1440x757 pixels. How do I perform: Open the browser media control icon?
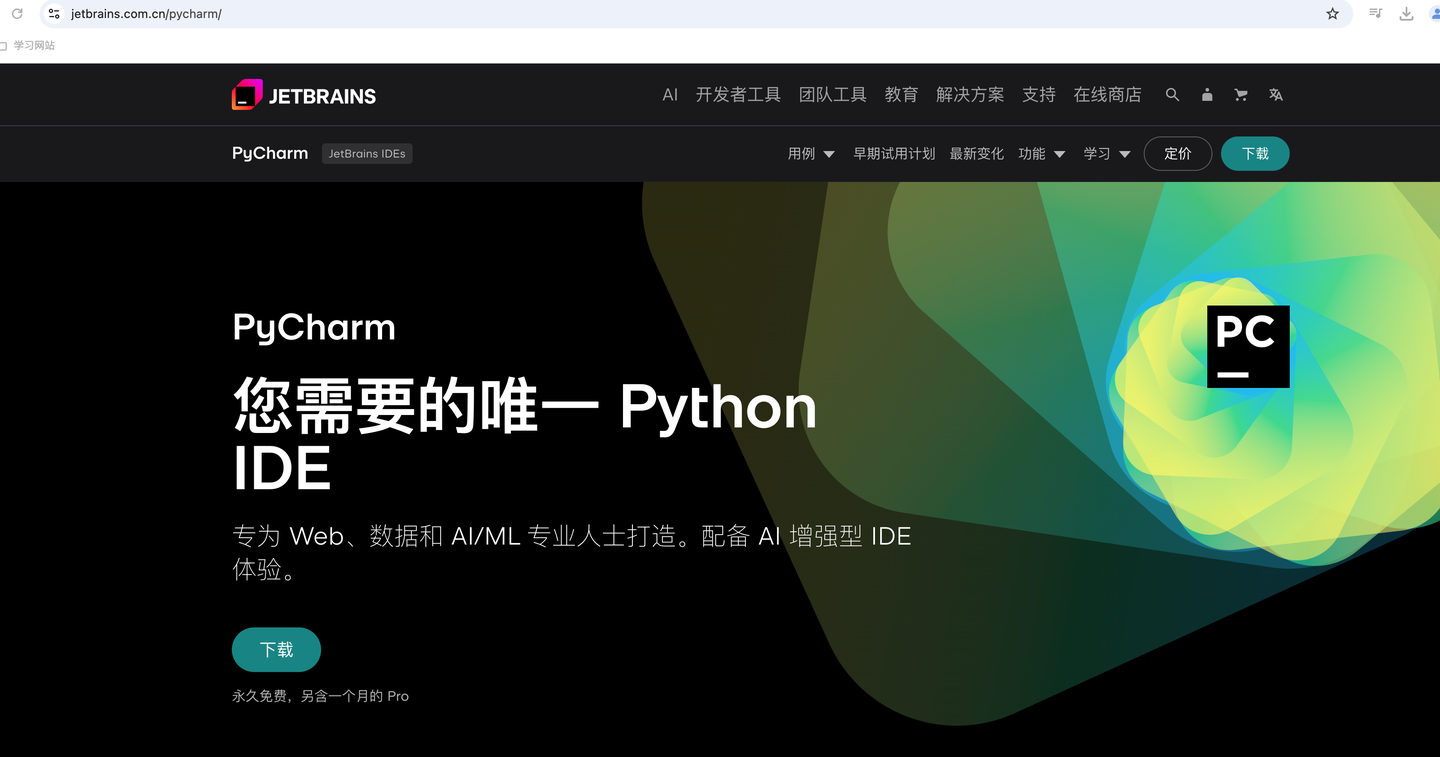point(1376,14)
